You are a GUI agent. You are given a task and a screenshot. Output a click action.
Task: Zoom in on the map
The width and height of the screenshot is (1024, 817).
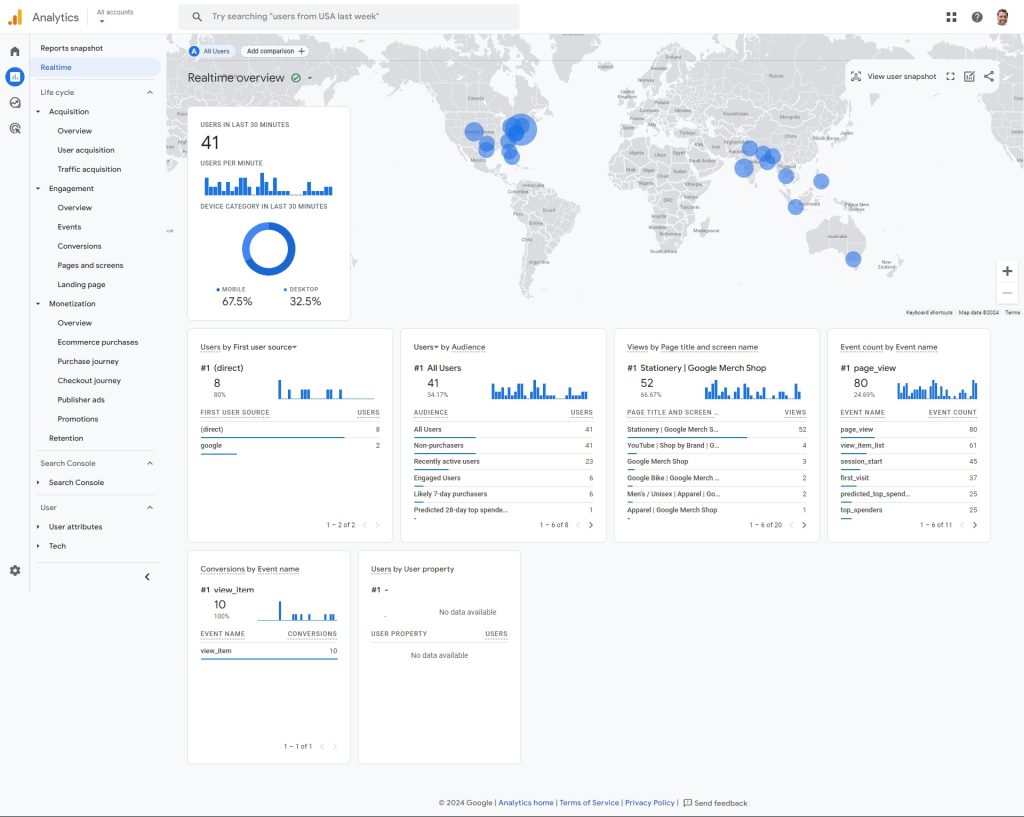[1007, 271]
